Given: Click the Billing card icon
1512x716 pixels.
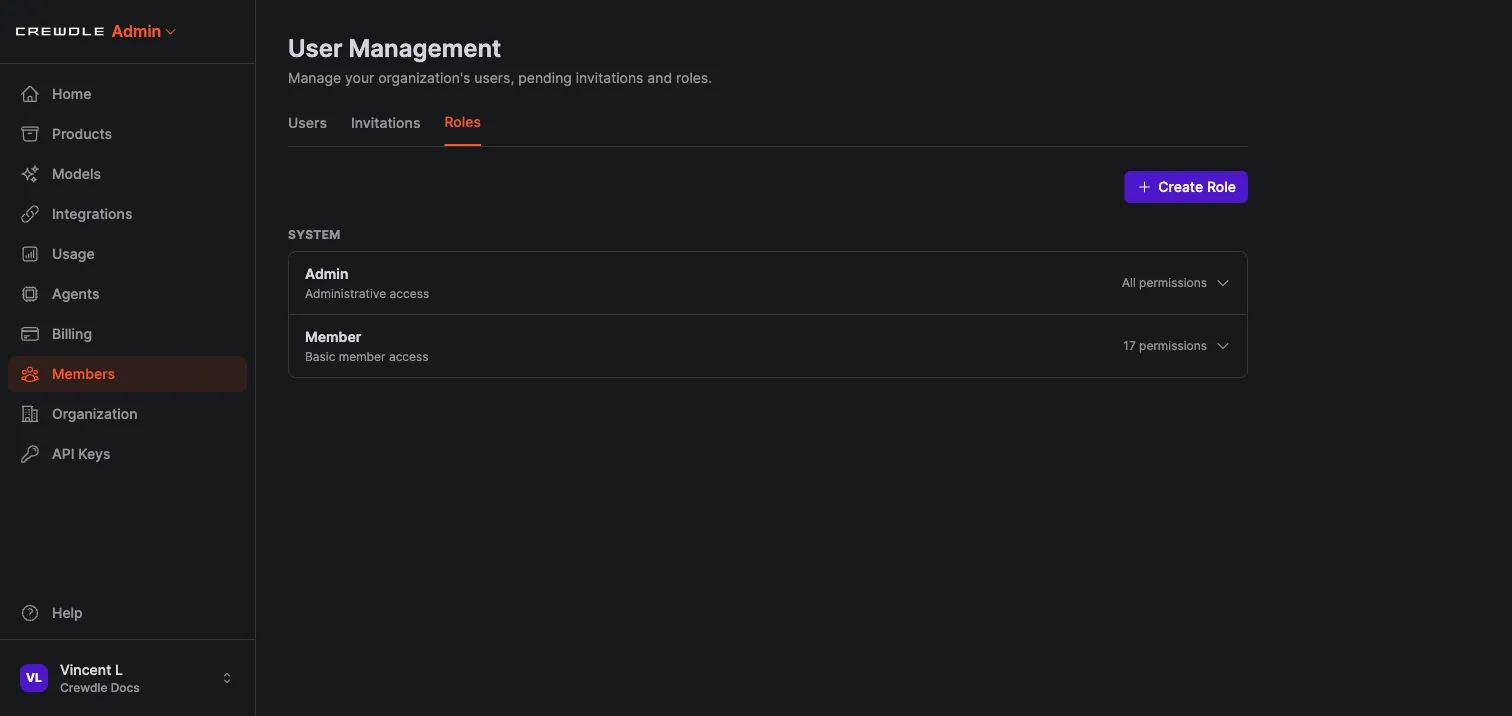Looking at the screenshot, I should tap(30, 334).
